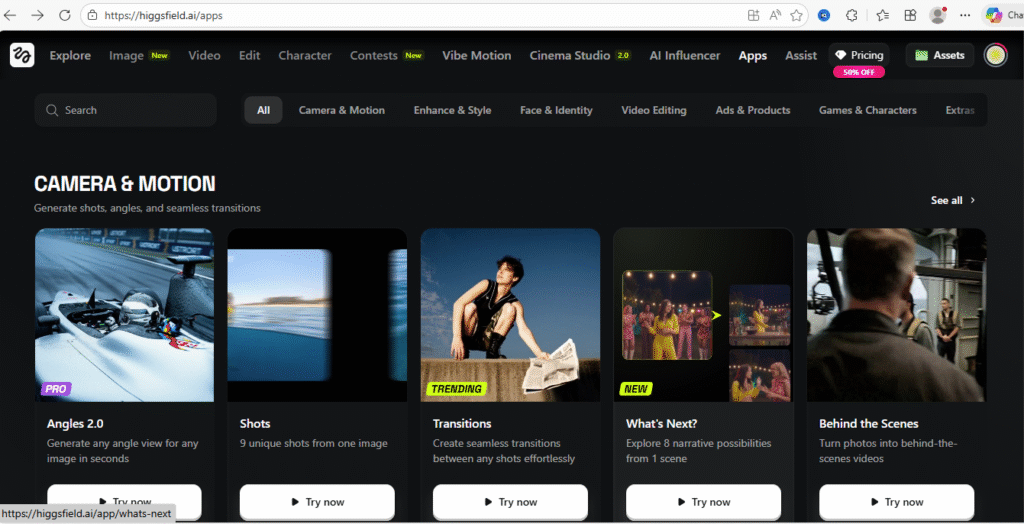Viewport: 1024px width, 524px height.
Task: Open the Assets button
Action: point(939,56)
